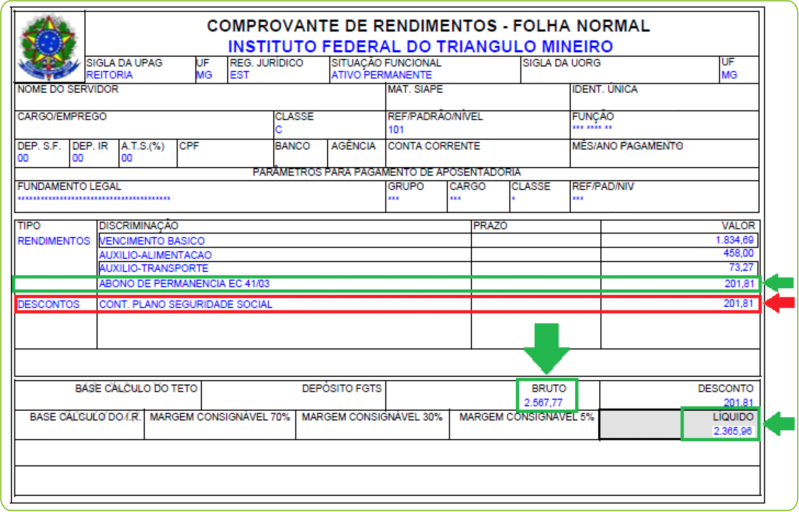The image size is (799, 512).
Task: Select the "AUXILIO-TRANSPORTE" row description
Action: coord(154,268)
